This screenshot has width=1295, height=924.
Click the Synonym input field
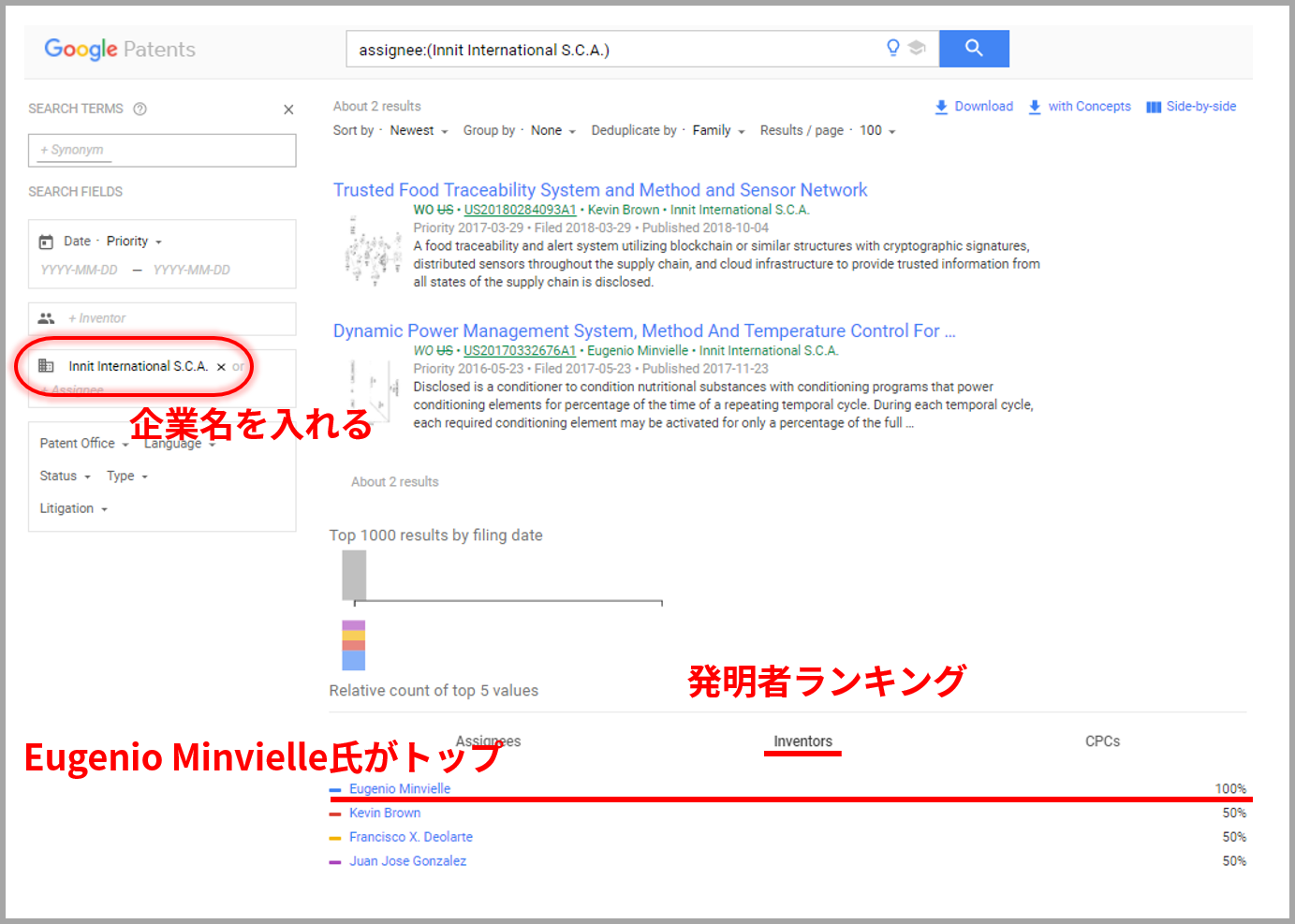(x=162, y=150)
